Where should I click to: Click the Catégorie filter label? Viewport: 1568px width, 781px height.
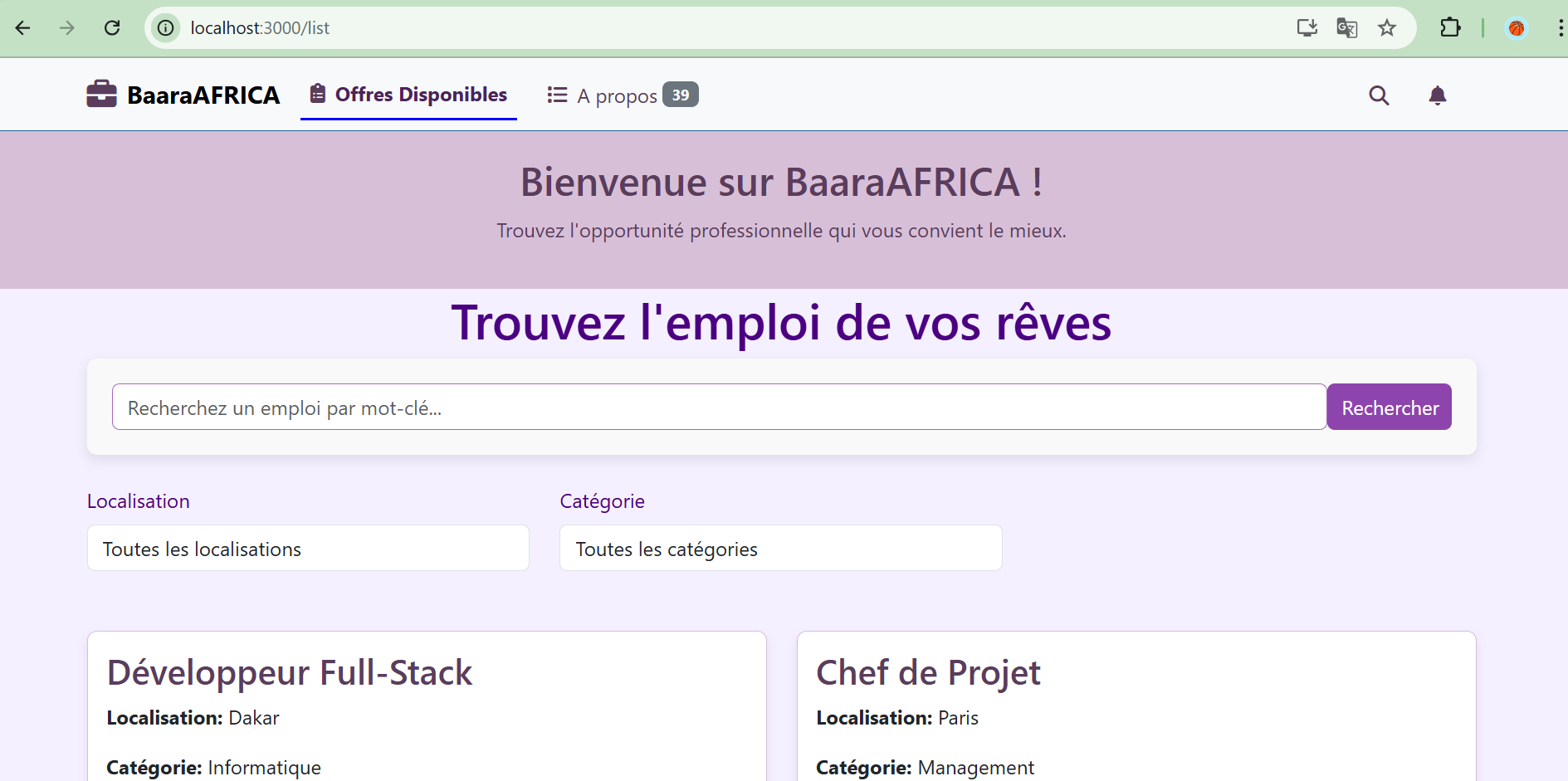(603, 501)
